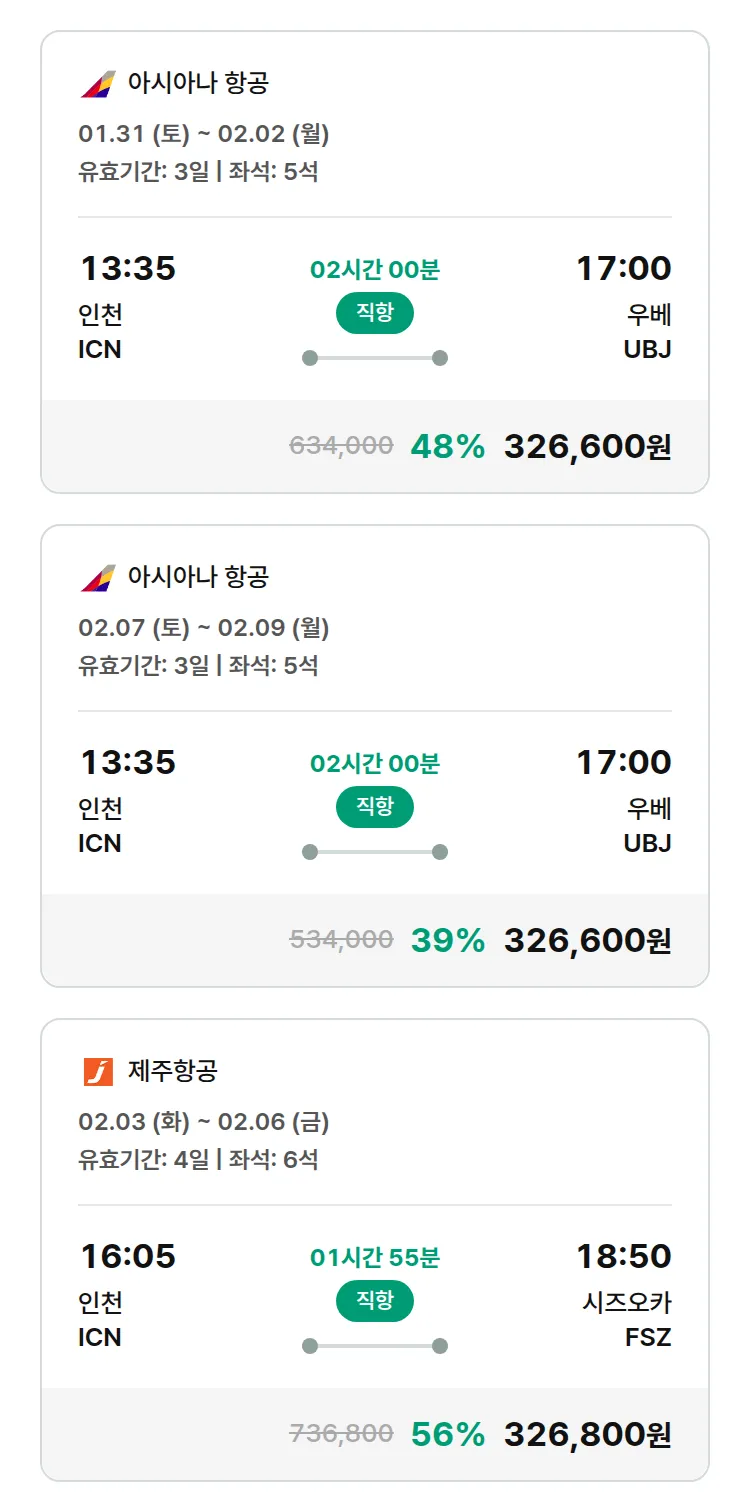The width and height of the screenshot is (750, 1510).
Task: Click the 직항 badge on the 01.31 Ube flight
Action: (375, 313)
